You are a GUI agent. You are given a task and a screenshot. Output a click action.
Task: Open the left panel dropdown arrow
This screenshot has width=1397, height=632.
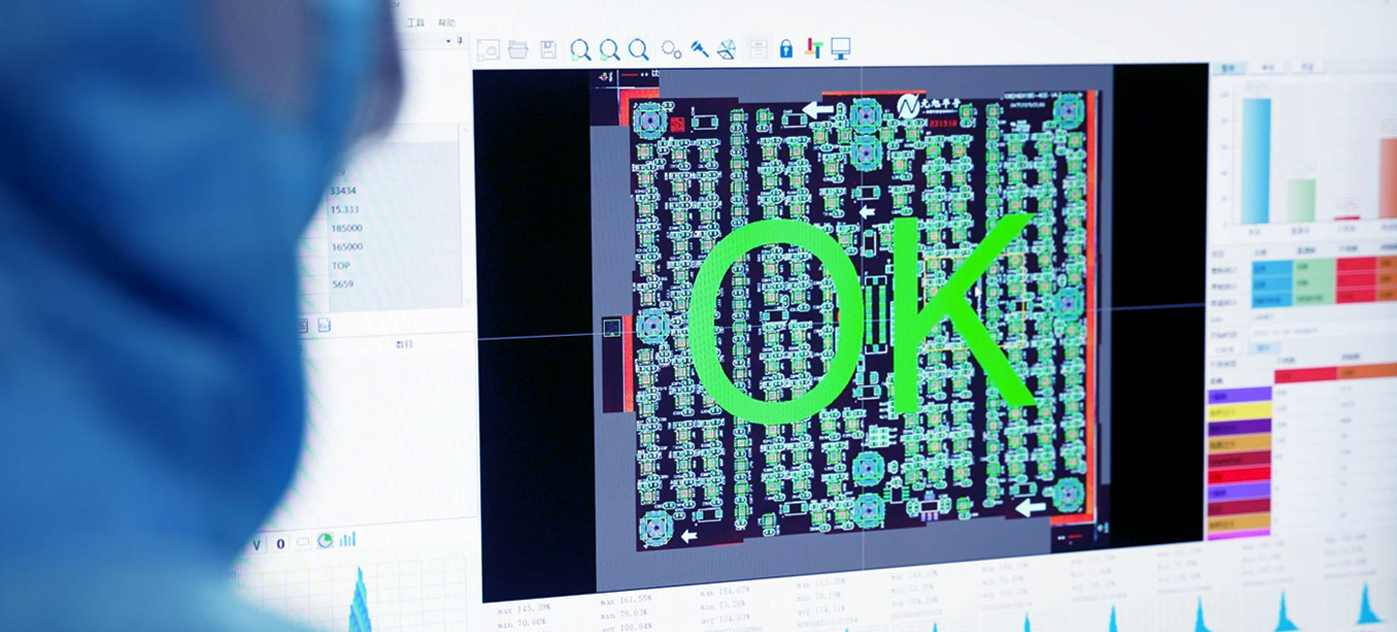coord(447,41)
